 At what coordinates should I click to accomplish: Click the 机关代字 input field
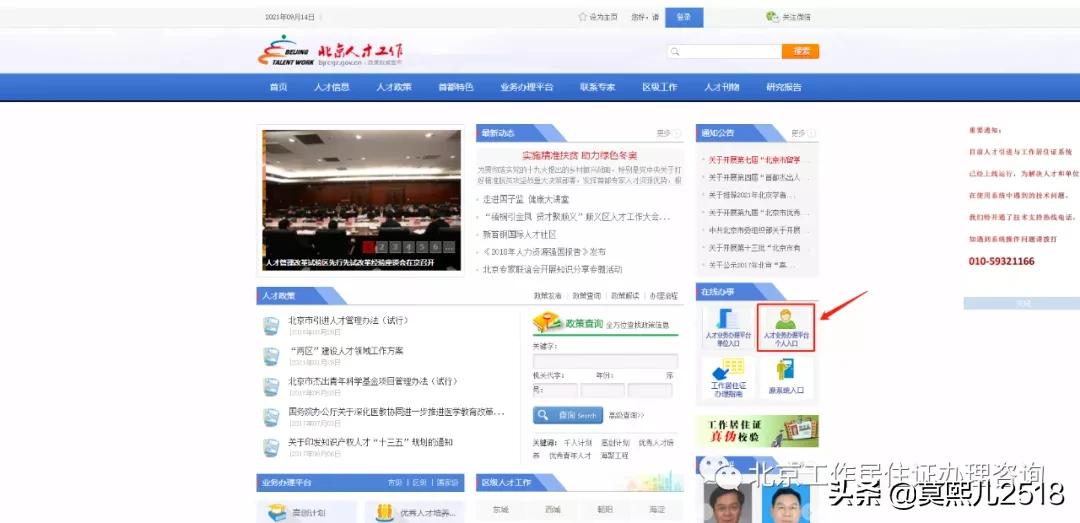556,391
